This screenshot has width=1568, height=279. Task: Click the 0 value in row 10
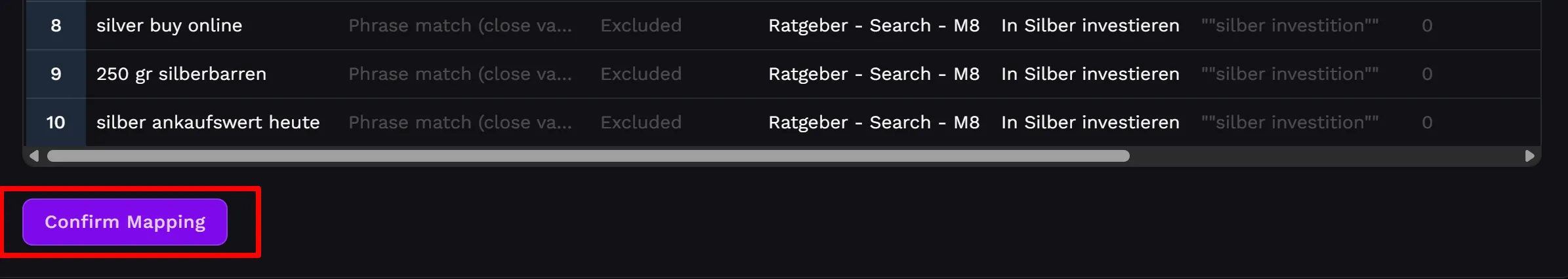[1427, 122]
